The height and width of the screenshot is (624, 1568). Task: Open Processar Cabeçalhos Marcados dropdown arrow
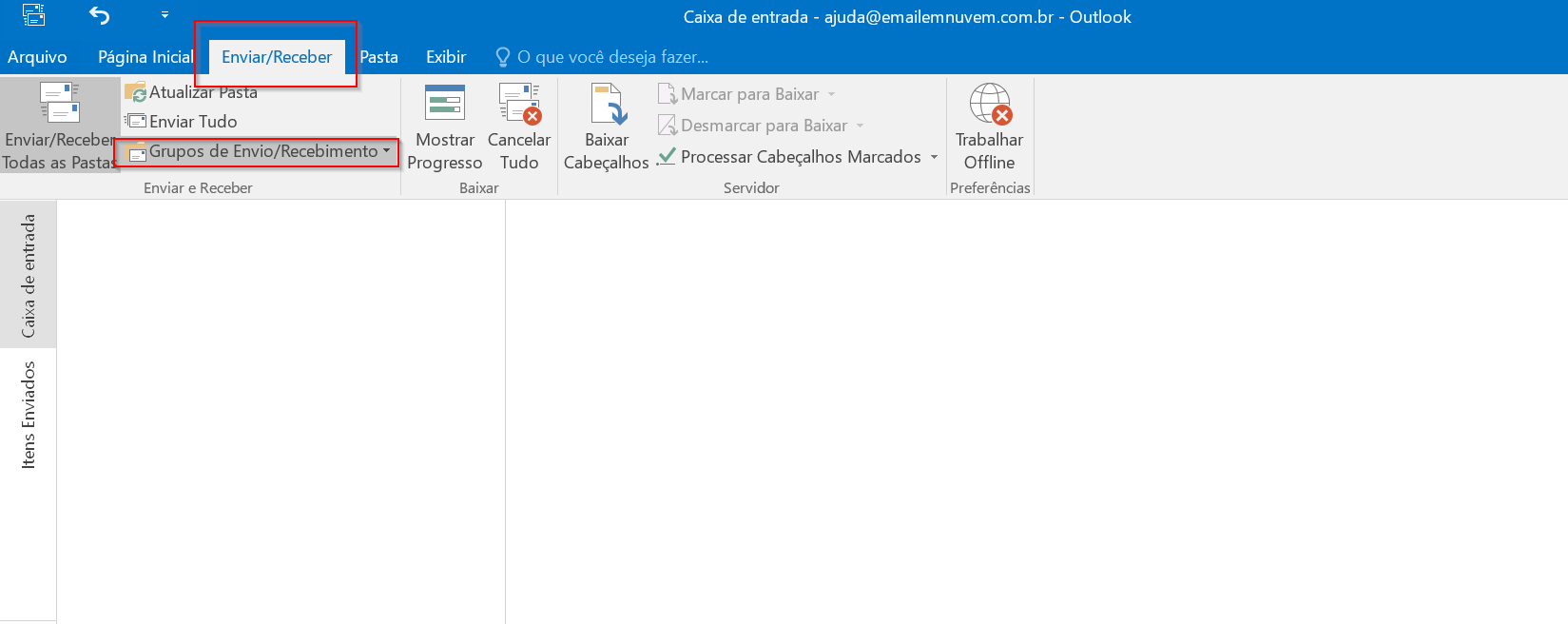pyautogui.click(x=934, y=157)
